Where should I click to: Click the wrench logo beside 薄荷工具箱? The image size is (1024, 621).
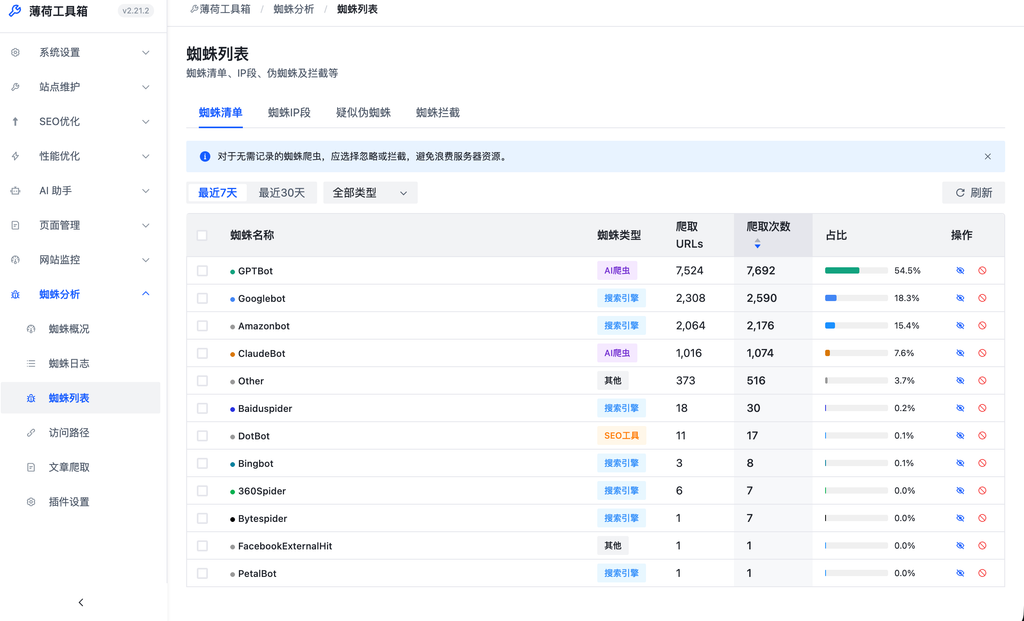(14, 11)
